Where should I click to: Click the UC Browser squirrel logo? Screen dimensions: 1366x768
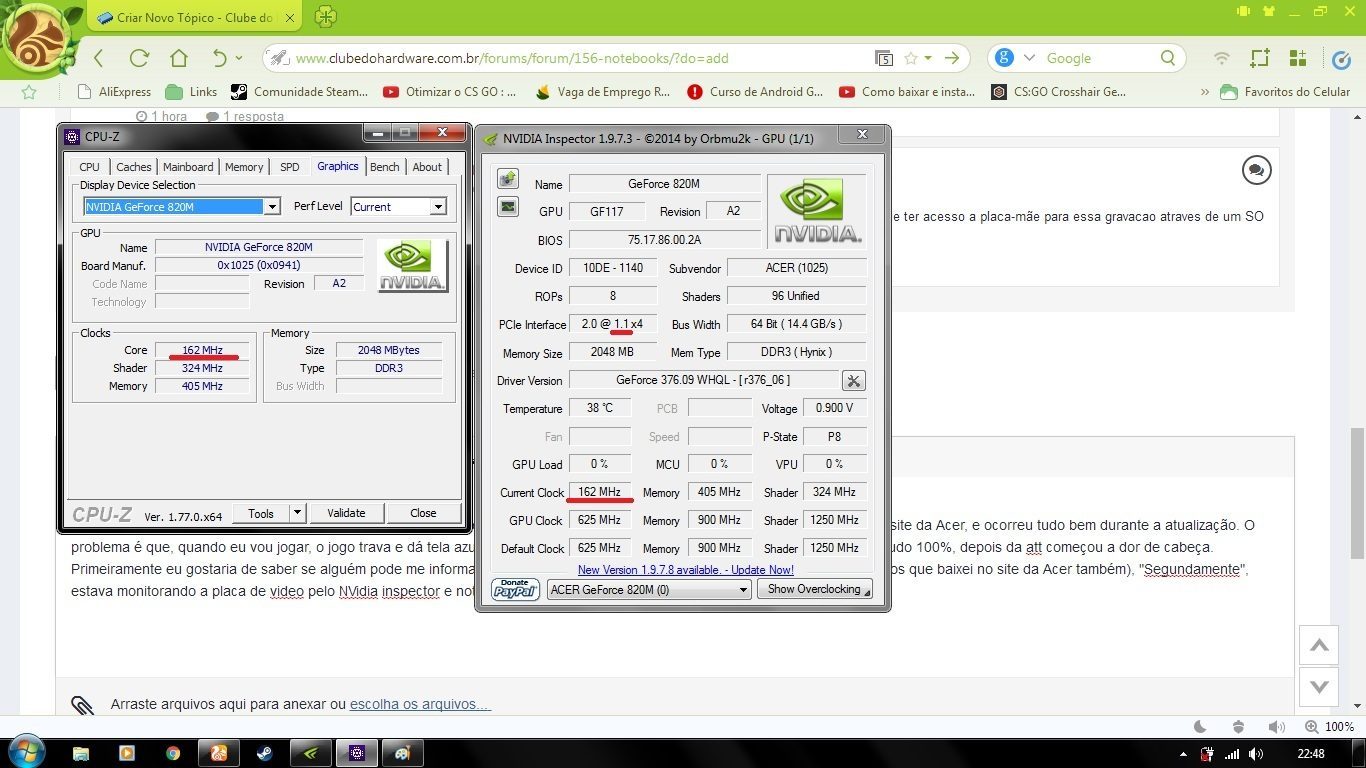(x=37, y=40)
